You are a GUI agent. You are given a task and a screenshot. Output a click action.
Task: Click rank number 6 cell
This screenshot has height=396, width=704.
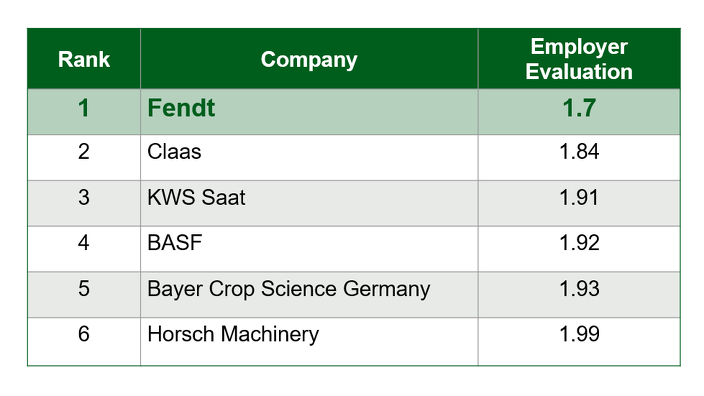point(84,342)
